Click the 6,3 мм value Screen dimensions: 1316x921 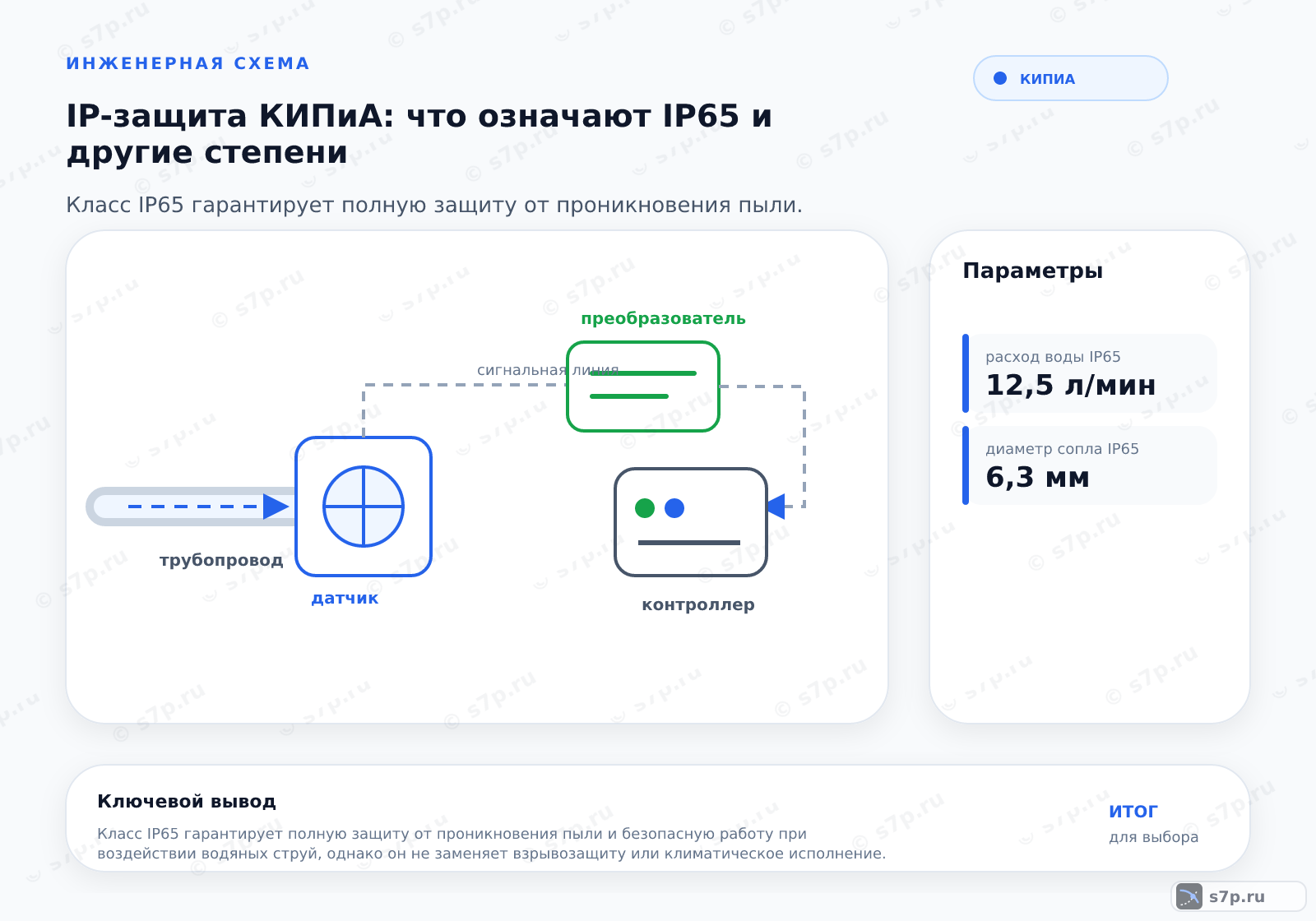(1038, 478)
